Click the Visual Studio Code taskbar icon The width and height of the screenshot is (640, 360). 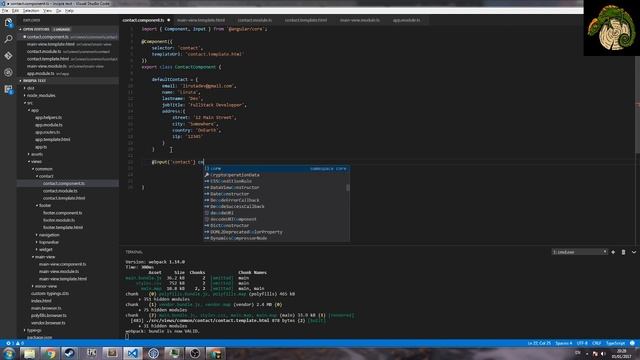(x=132, y=353)
